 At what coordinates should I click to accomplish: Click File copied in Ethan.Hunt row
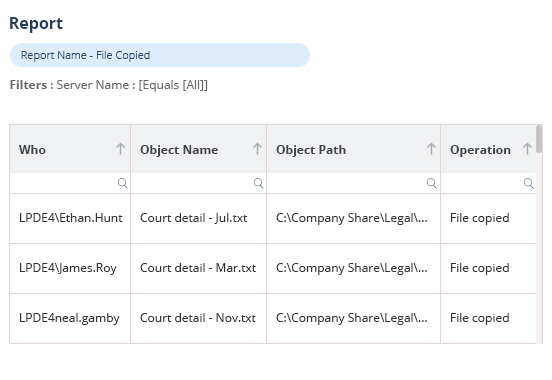click(x=489, y=218)
